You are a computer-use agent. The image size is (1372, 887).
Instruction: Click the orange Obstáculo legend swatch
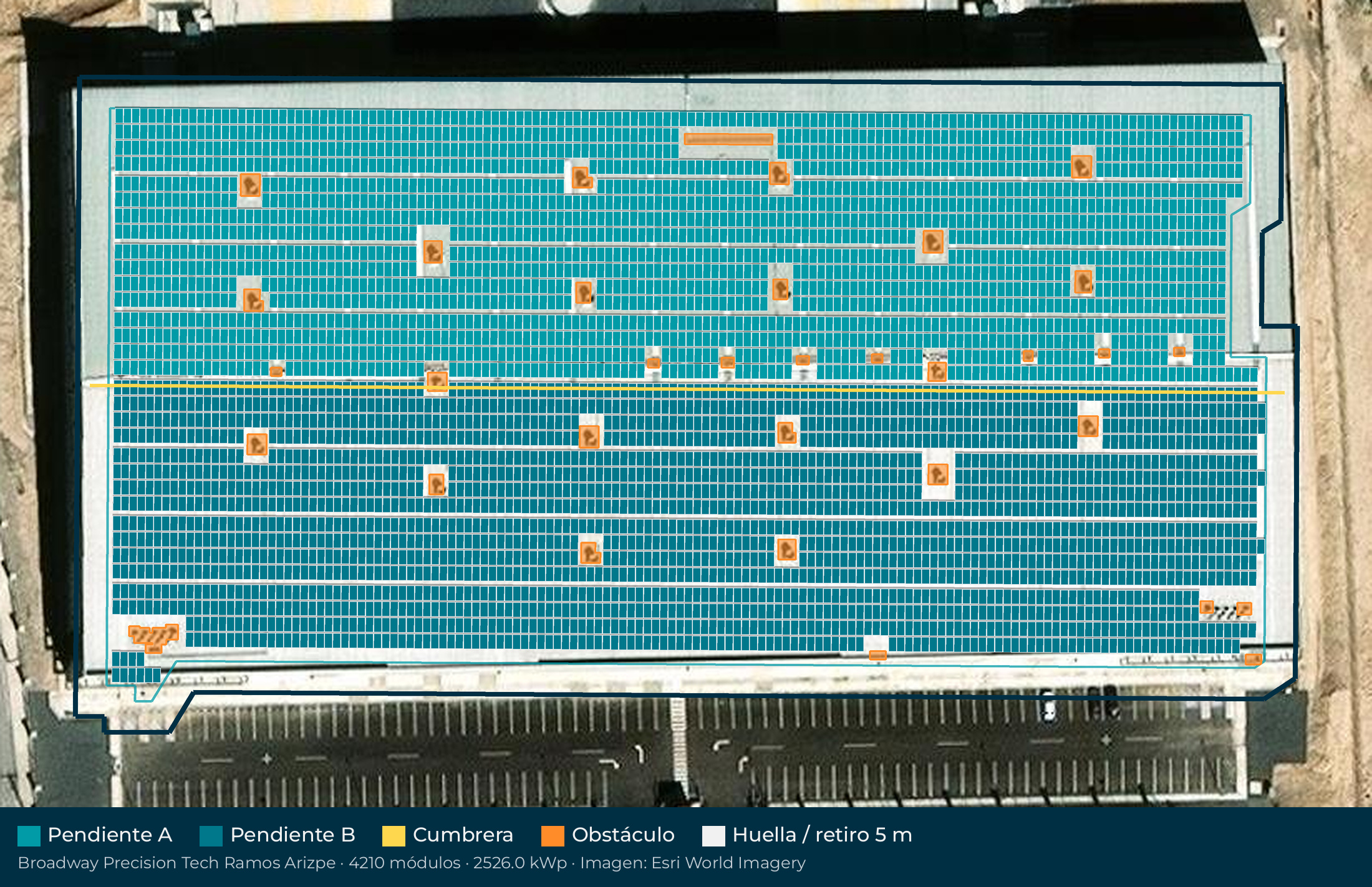pos(553,836)
